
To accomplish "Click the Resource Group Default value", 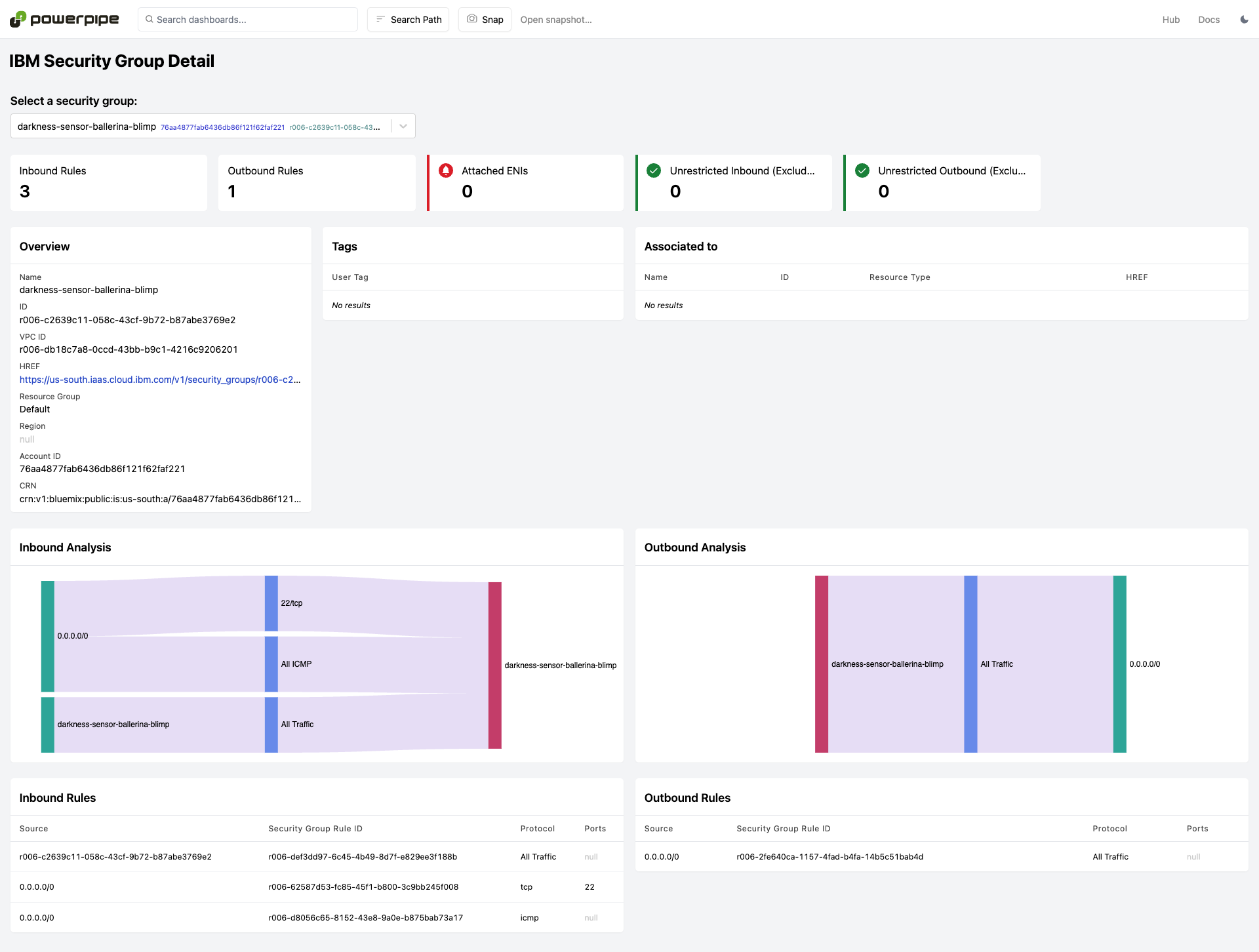I will click(35, 409).
